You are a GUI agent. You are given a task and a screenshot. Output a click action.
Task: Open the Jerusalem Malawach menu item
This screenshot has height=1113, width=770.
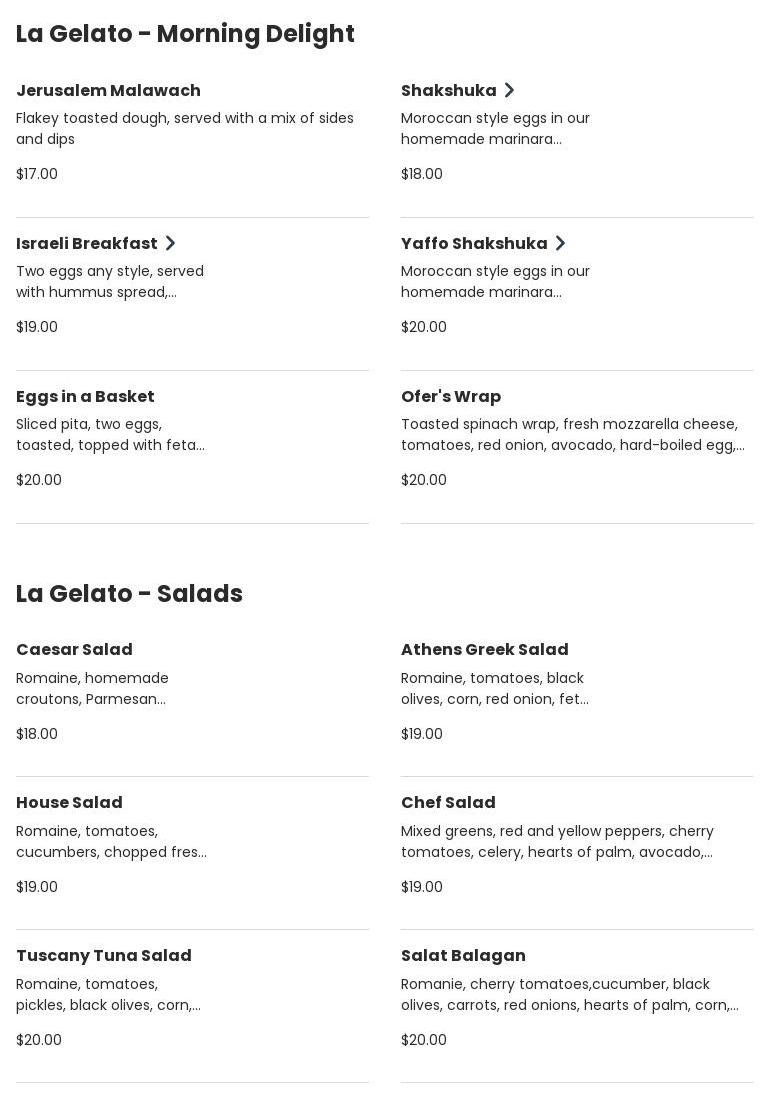pos(108,91)
